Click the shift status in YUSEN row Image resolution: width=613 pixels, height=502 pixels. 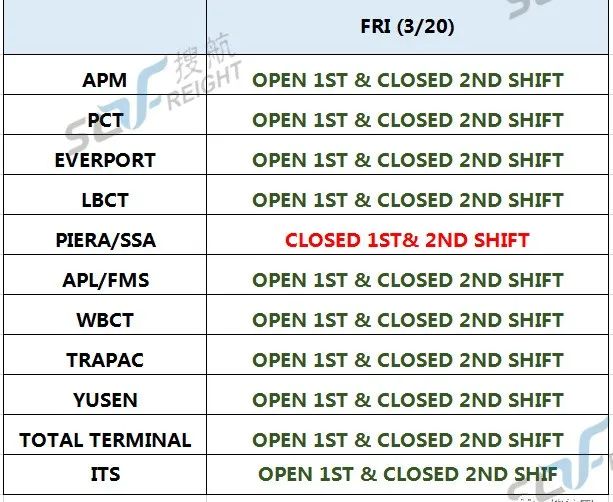coord(407,400)
